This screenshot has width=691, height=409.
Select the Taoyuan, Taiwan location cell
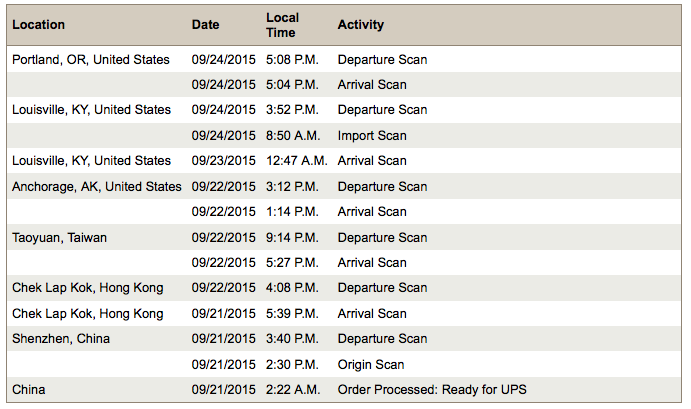(60, 238)
